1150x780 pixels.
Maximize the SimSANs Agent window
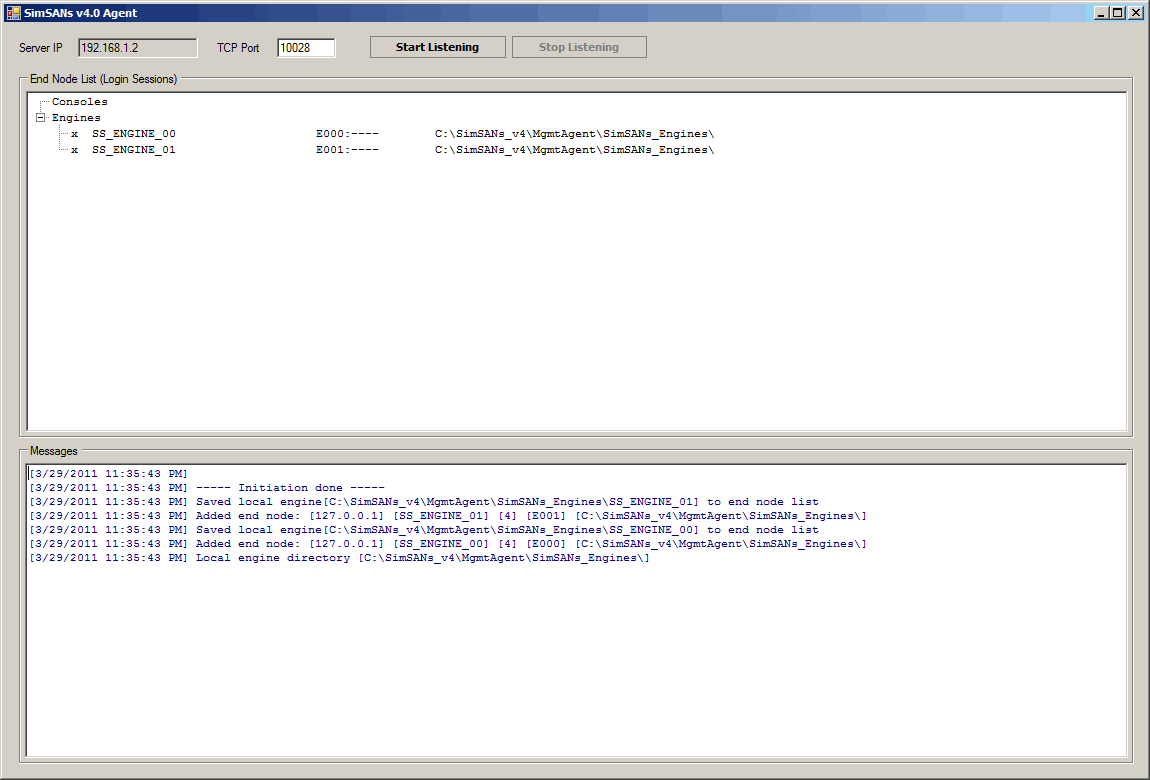coord(1118,13)
